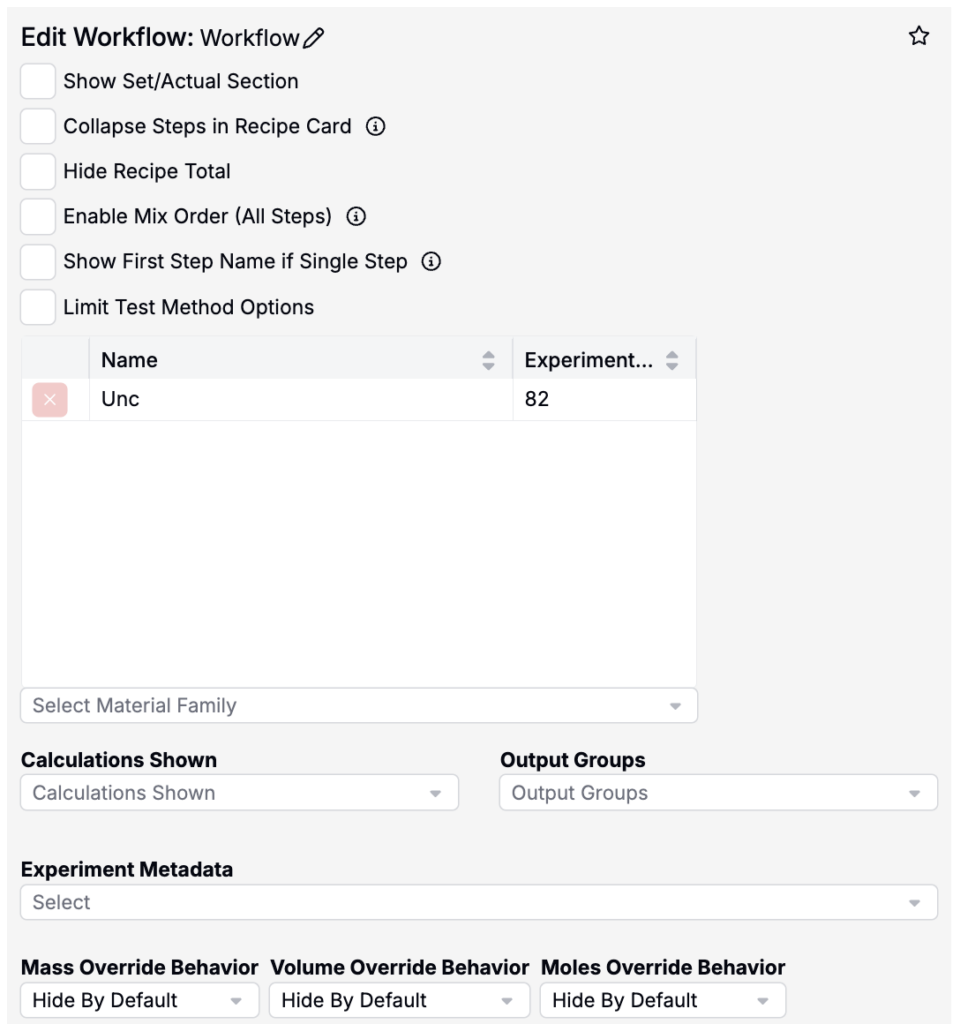Image resolution: width=960 pixels, height=1024 pixels.
Task: Show info for First Step Name option
Action: [x=431, y=261]
